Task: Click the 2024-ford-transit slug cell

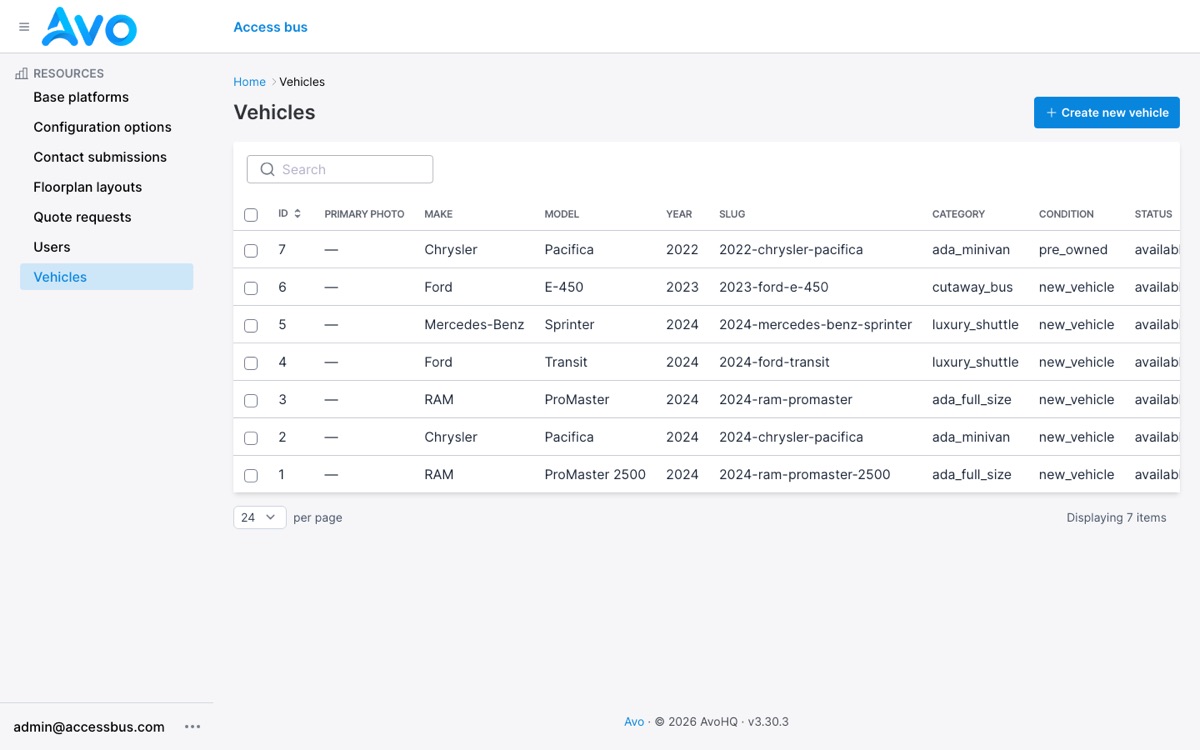Action: 774,362
